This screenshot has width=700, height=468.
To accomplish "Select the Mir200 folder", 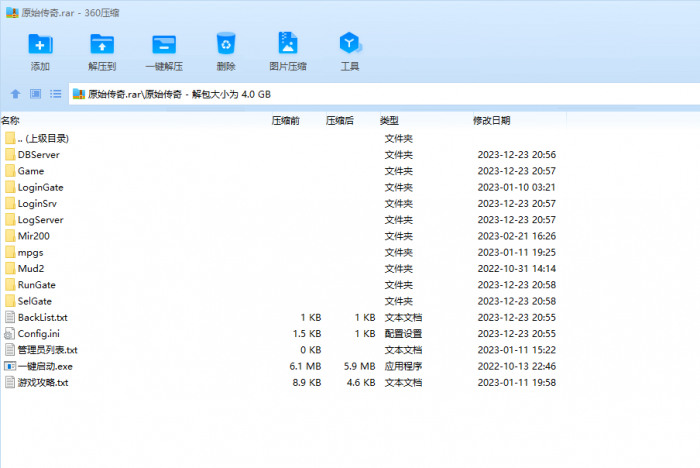I will [x=33, y=236].
